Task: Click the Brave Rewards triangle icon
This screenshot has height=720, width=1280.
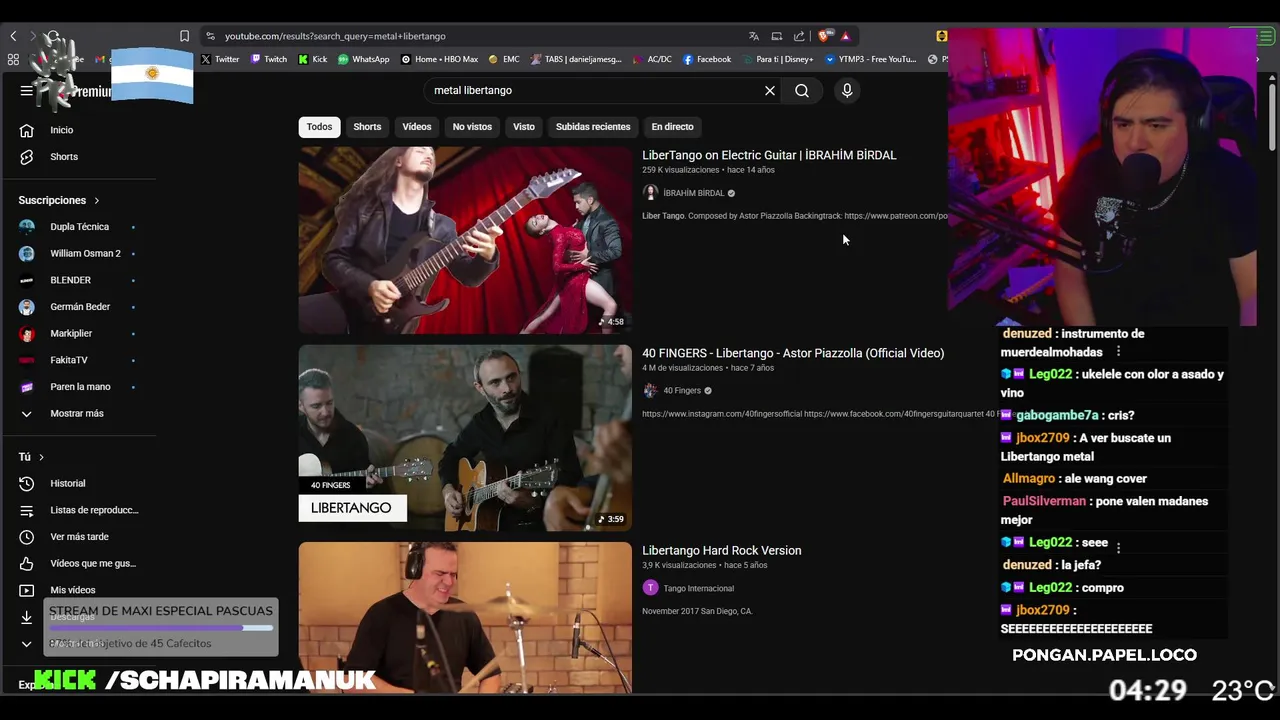Action: coord(845,36)
